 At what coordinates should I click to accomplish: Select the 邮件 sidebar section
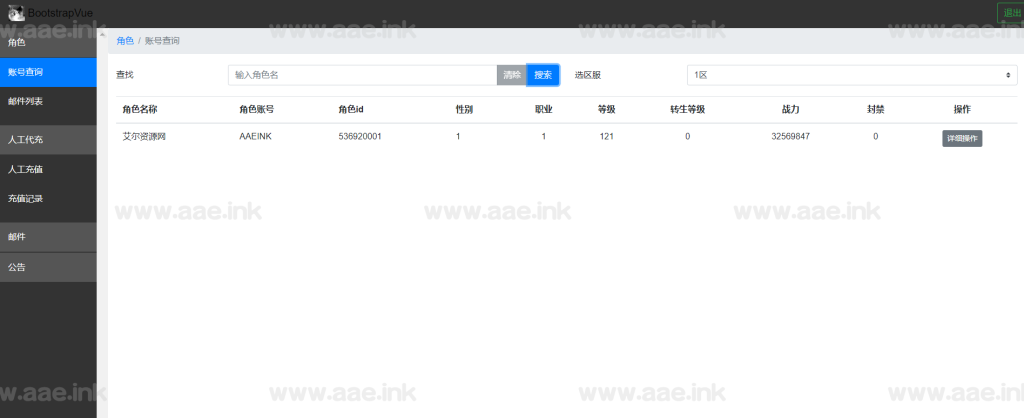click(x=48, y=237)
